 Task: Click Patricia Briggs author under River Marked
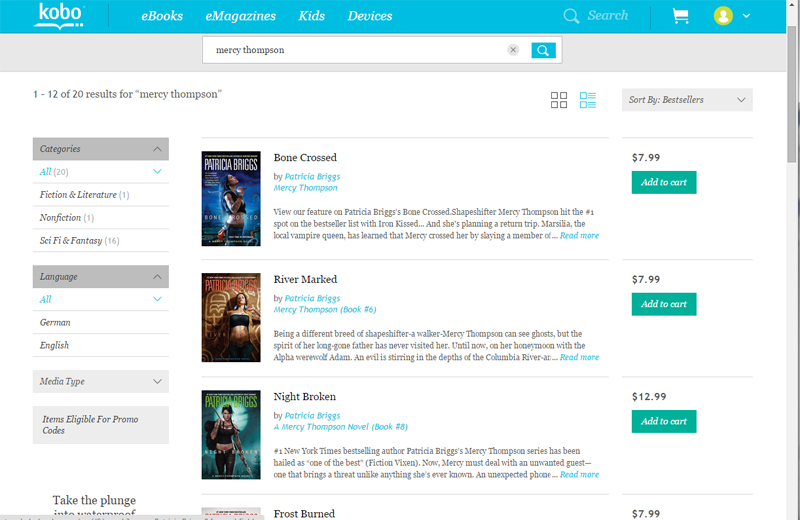click(x=312, y=298)
